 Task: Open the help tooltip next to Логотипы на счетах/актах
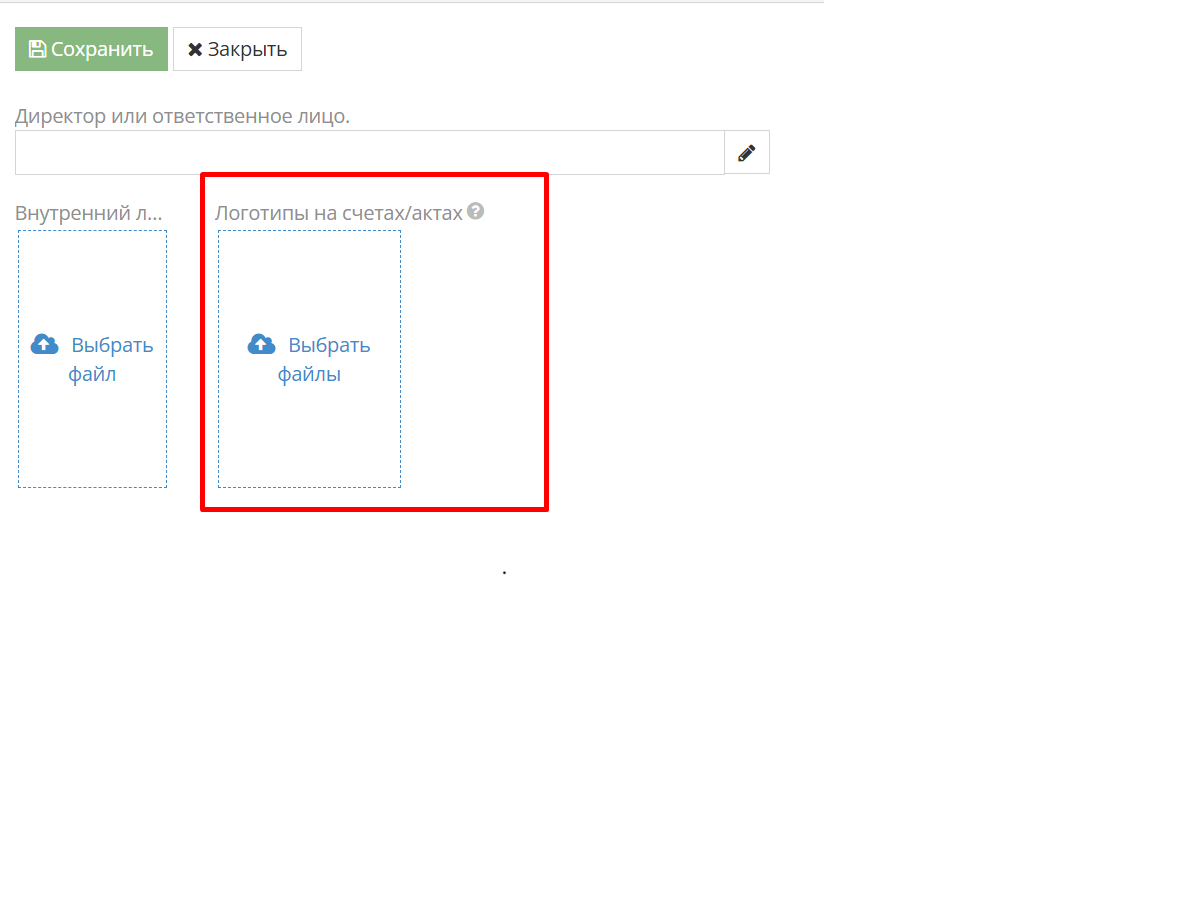476,211
